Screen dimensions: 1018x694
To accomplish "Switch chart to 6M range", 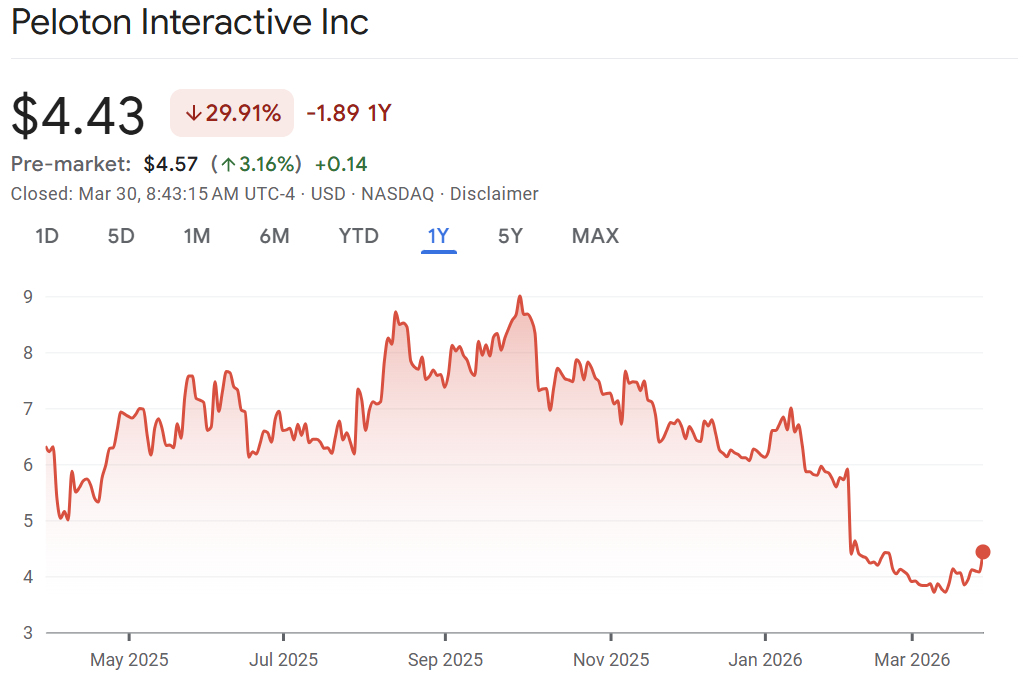I will 274,236.
